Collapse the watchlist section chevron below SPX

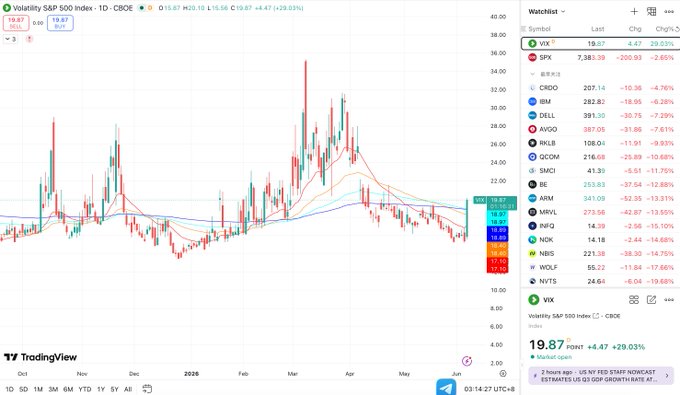533,74
